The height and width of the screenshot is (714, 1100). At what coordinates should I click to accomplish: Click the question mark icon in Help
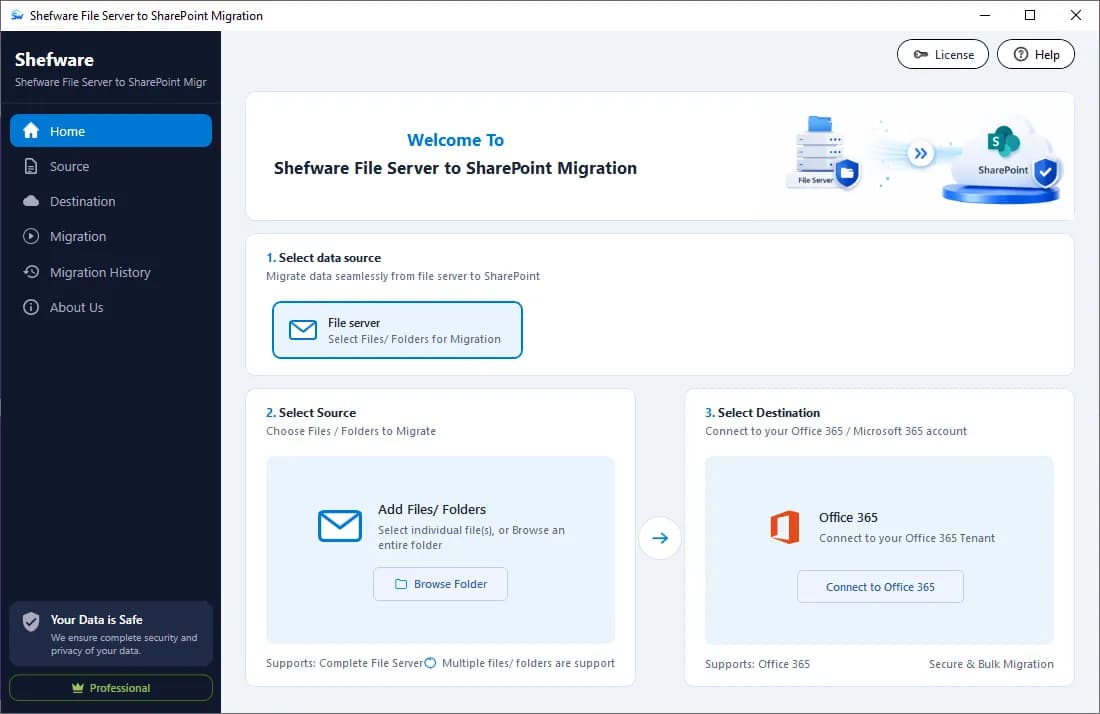click(x=1021, y=54)
